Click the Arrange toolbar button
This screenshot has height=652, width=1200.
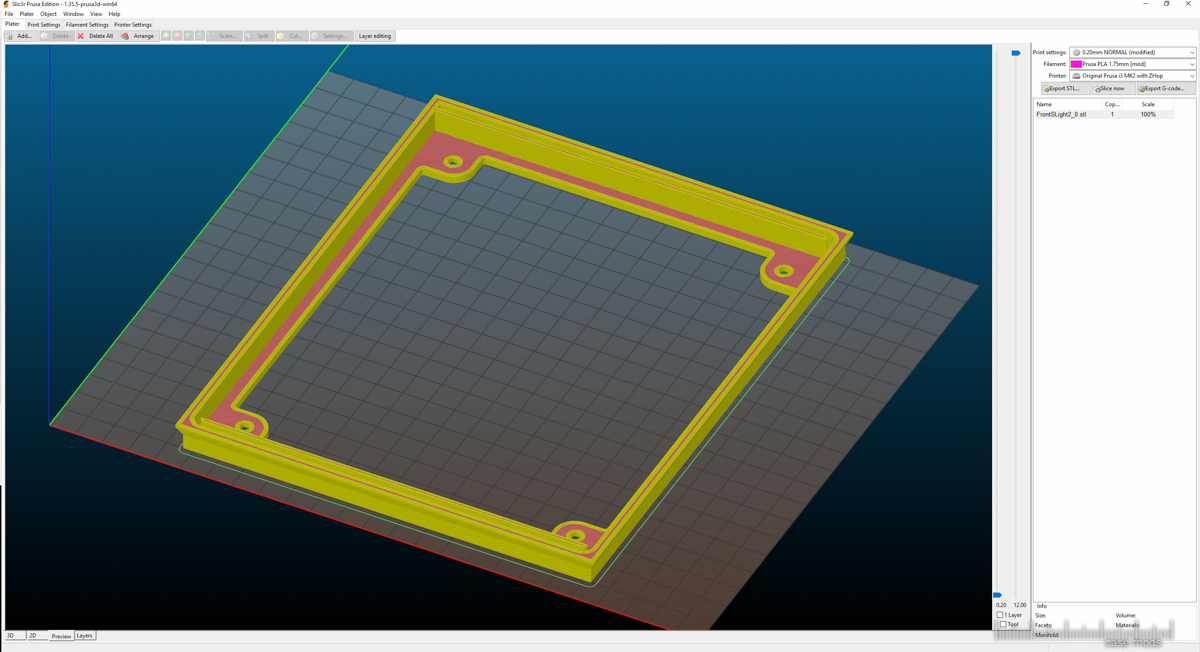pyautogui.click(x=138, y=36)
